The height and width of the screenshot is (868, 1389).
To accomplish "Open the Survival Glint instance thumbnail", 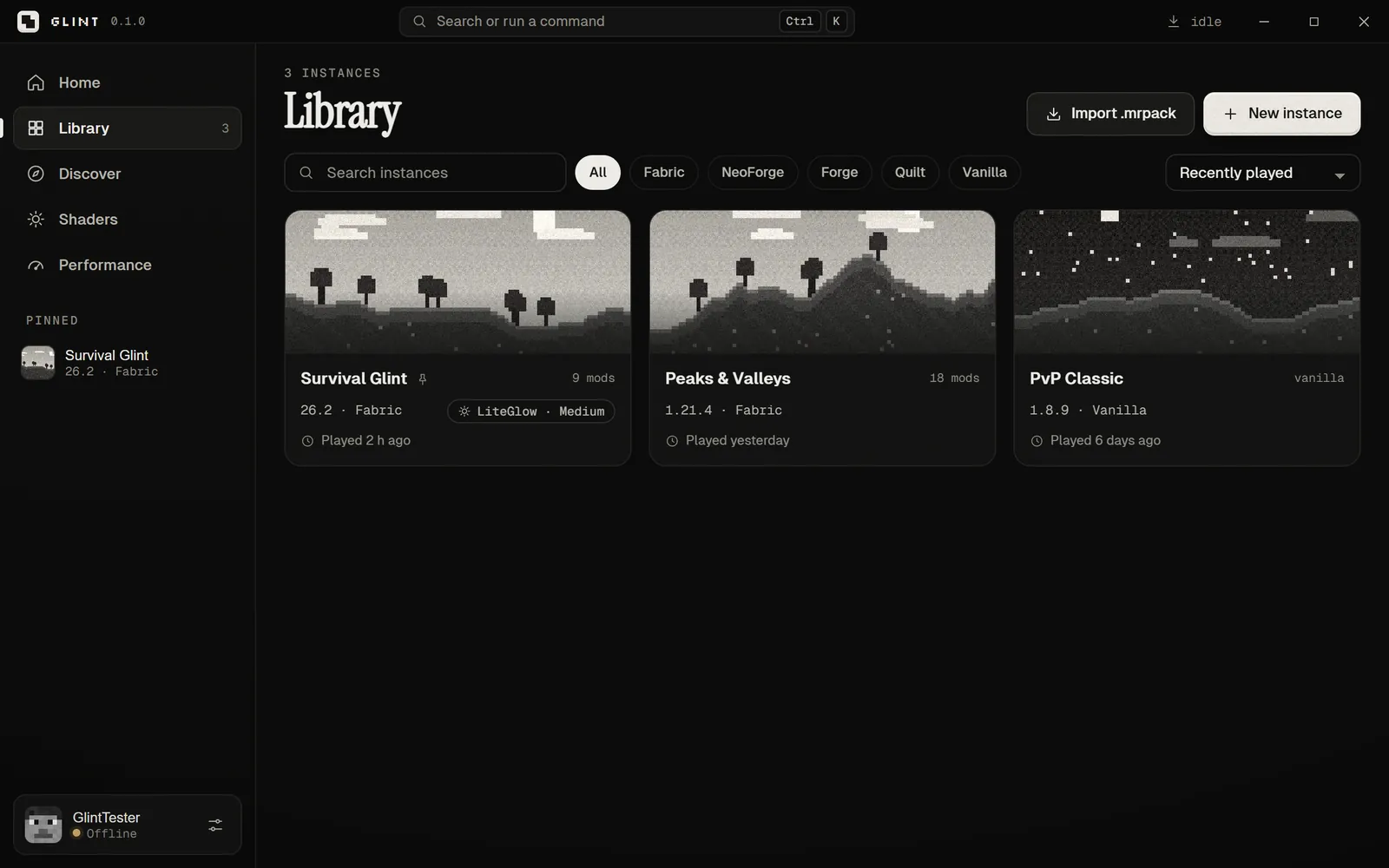I will click(x=458, y=282).
